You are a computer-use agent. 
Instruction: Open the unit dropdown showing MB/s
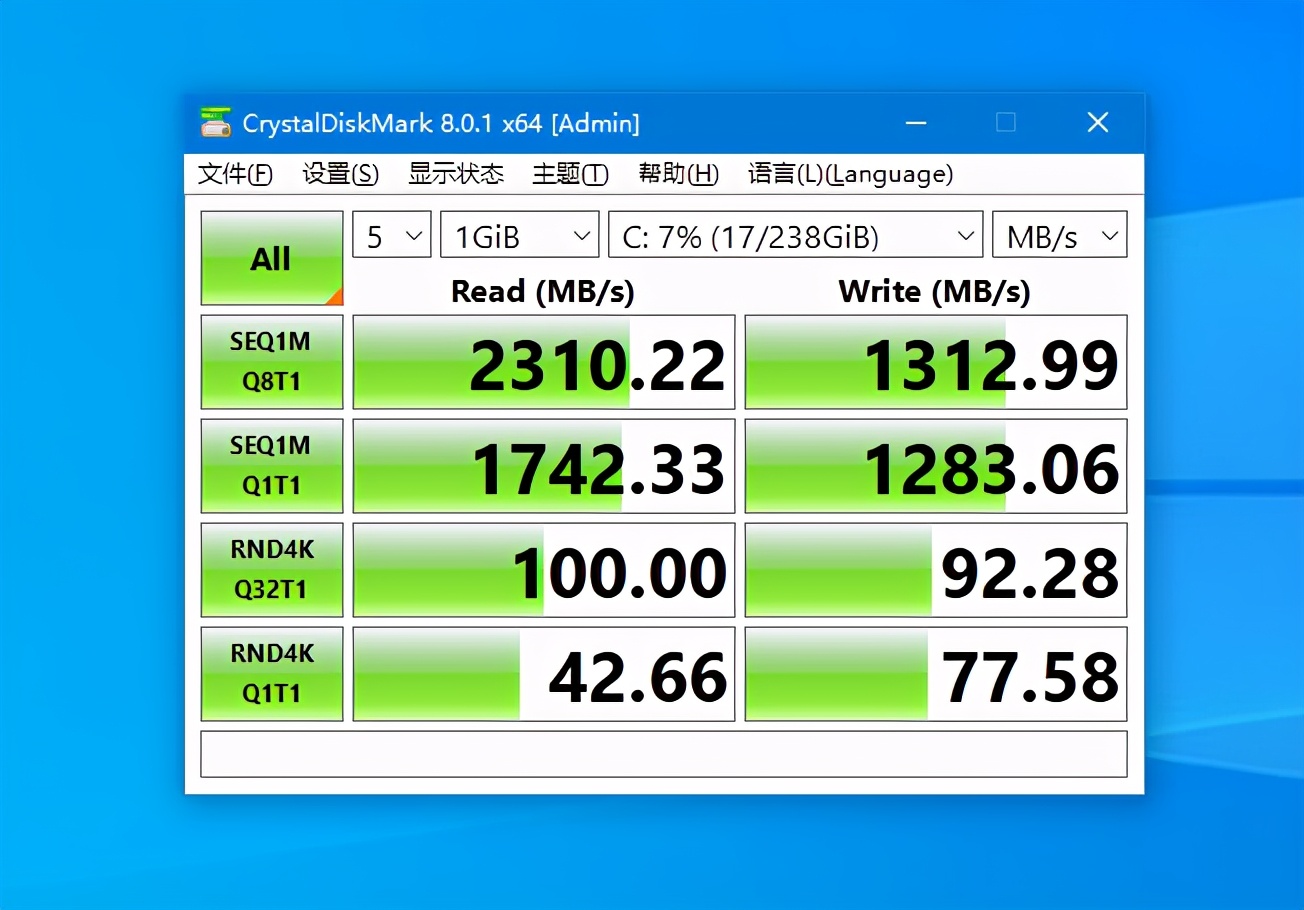[1060, 236]
